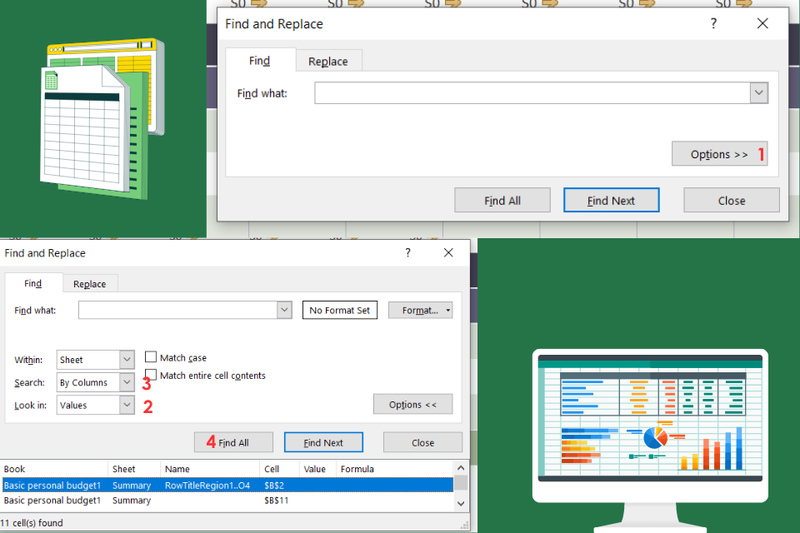Click Find All in the lower dialog

click(x=233, y=442)
